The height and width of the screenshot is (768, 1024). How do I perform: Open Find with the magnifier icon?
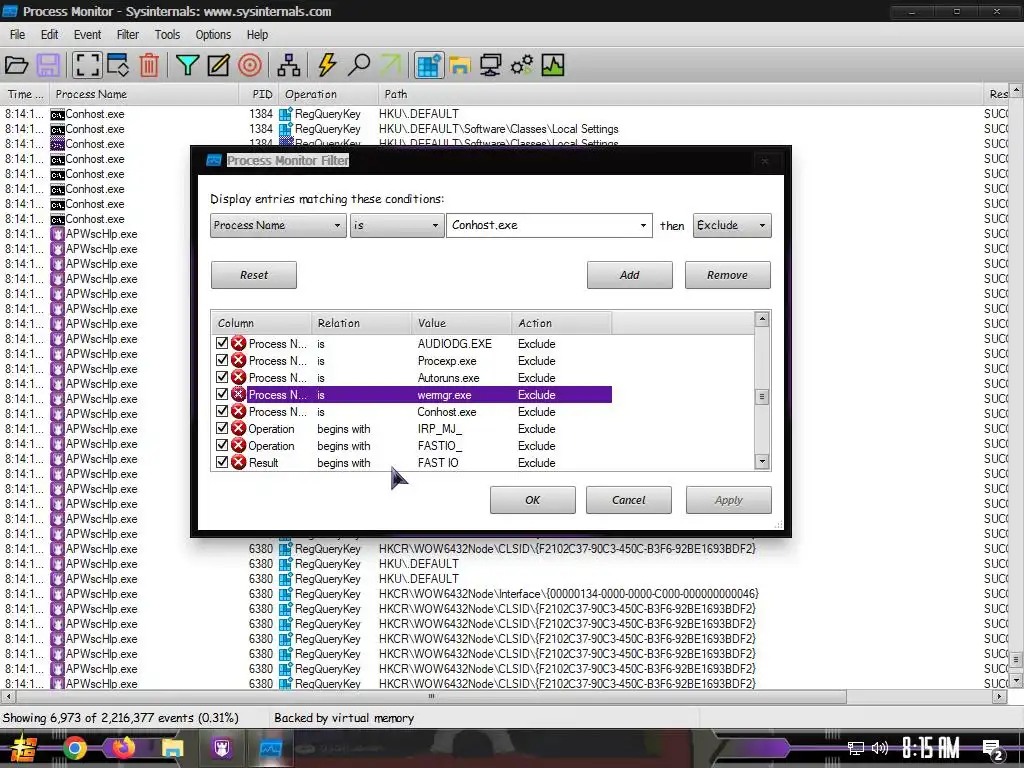(358, 65)
